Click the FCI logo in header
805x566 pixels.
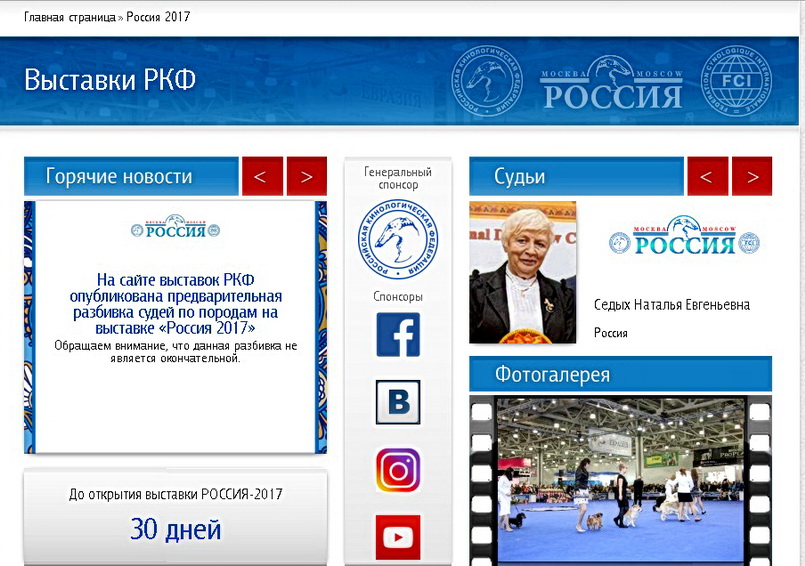click(735, 81)
